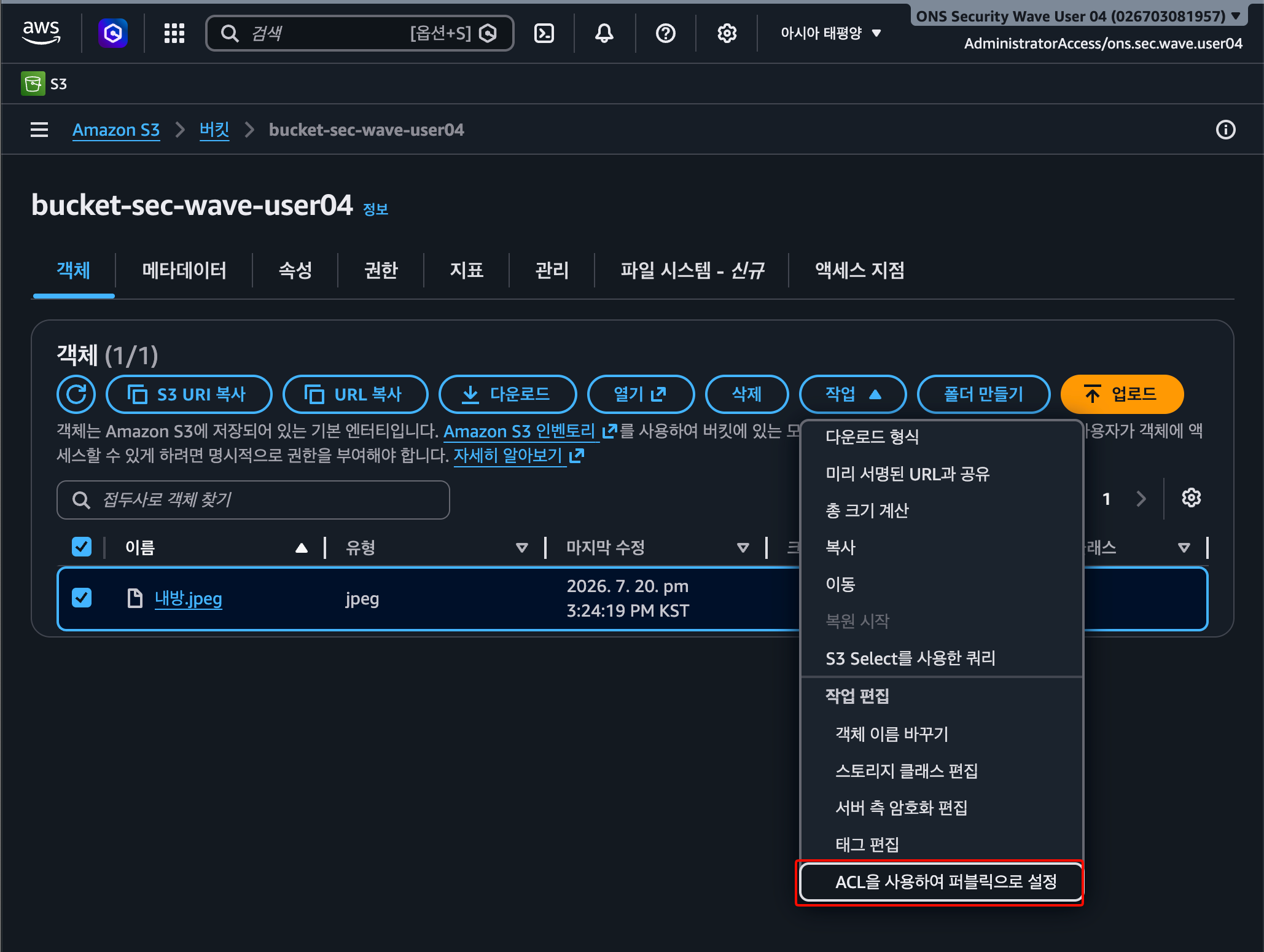The image size is (1264, 952).
Task: Open the help question mark icon
Action: click(x=666, y=33)
